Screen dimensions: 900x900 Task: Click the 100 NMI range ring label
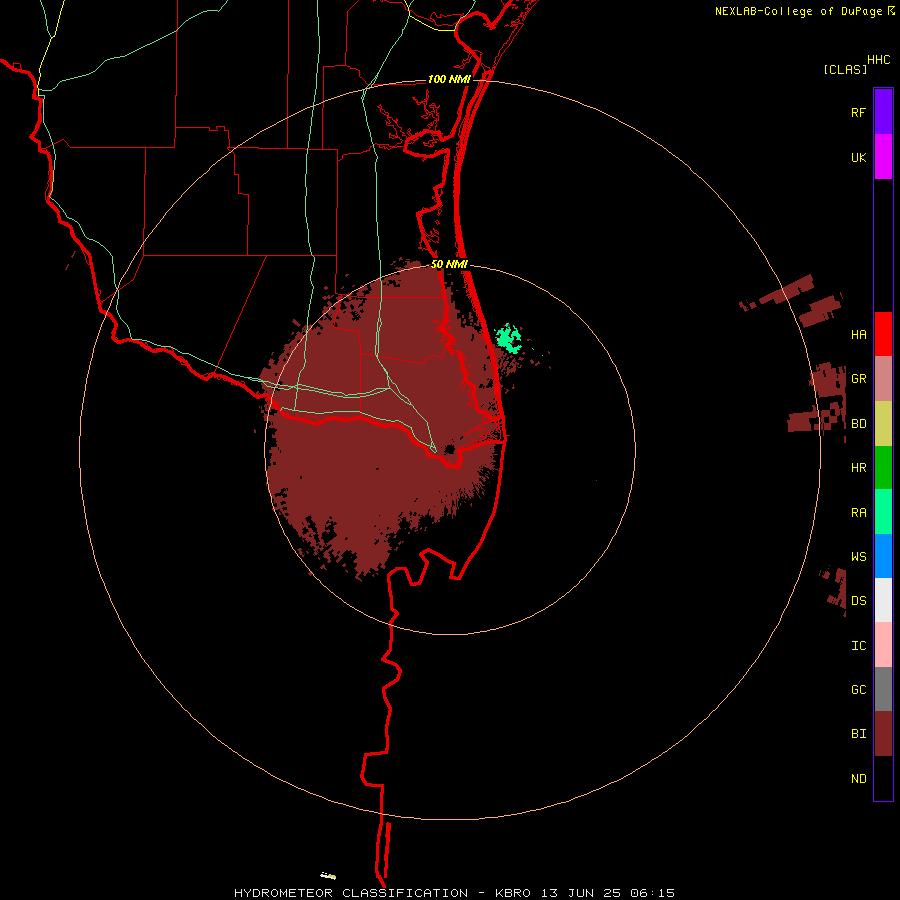[449, 79]
